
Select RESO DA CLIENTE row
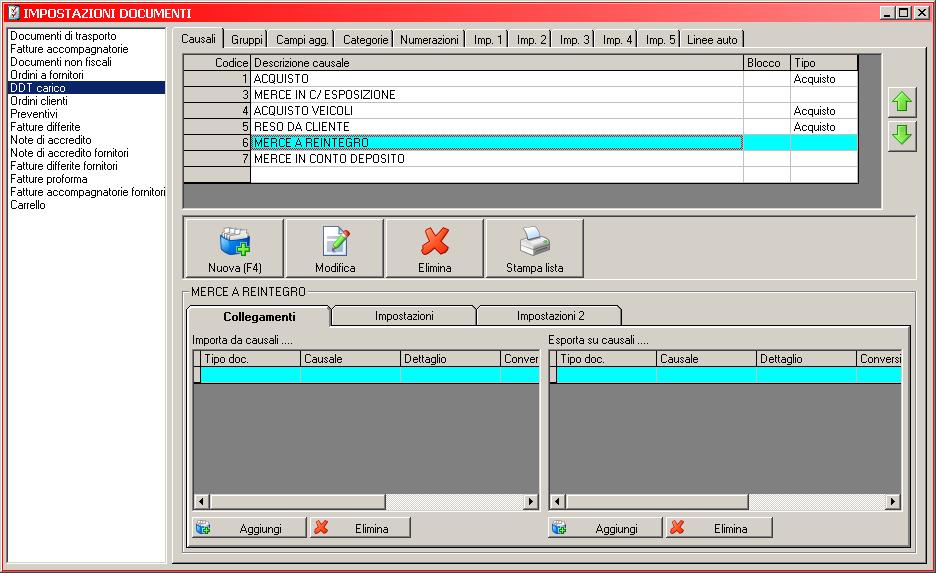[x=521, y=127]
